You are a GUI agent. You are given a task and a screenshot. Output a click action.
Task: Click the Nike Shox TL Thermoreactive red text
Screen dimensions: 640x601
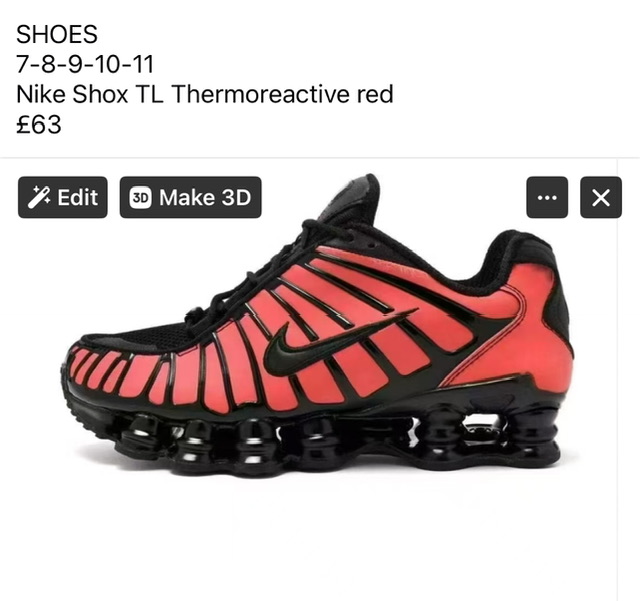pyautogui.click(x=204, y=94)
